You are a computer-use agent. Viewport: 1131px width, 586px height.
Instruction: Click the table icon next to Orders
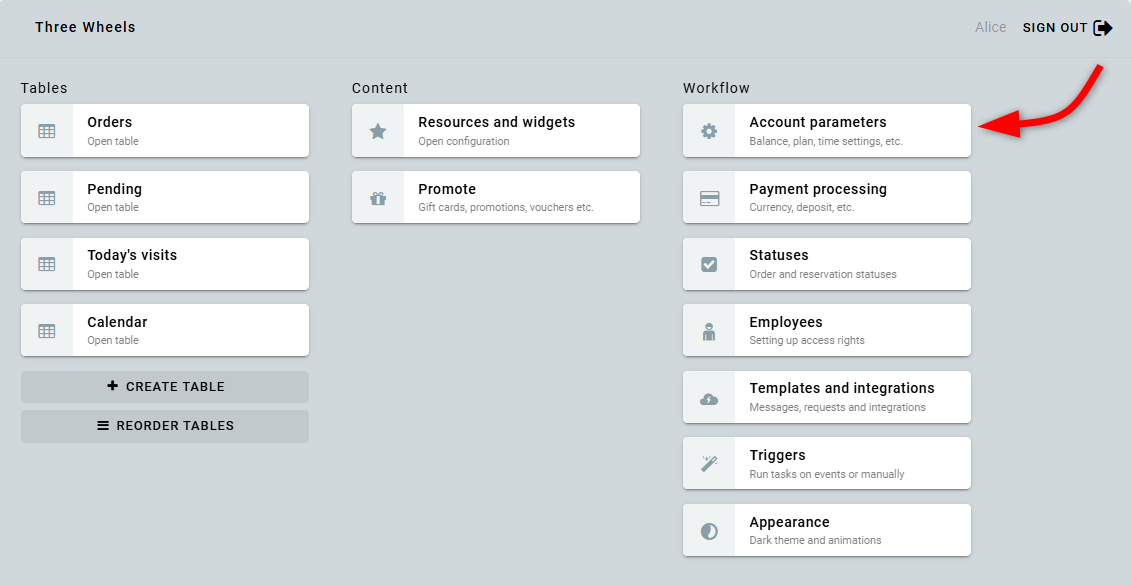[47, 131]
